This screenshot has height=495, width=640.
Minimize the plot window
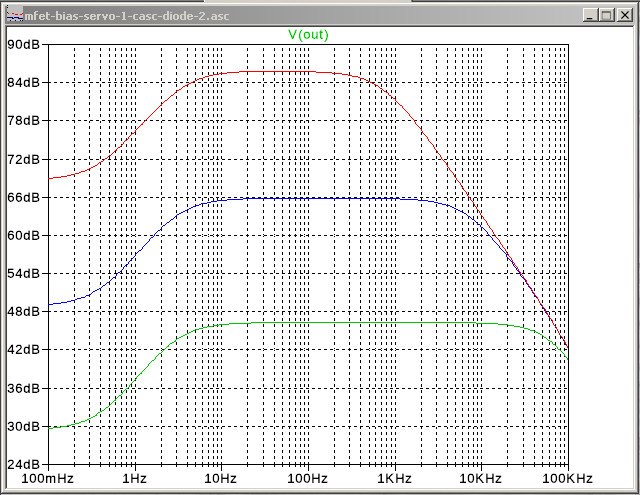point(589,16)
